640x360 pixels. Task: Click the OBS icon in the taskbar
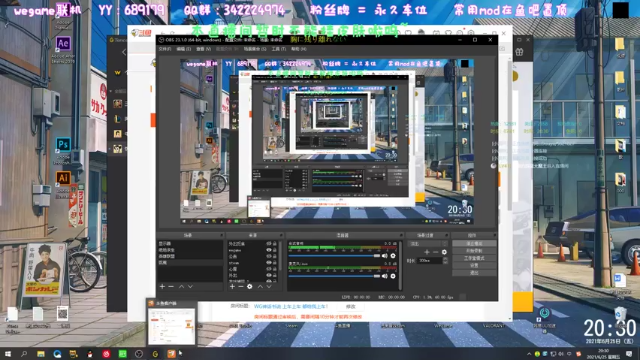click(139, 354)
